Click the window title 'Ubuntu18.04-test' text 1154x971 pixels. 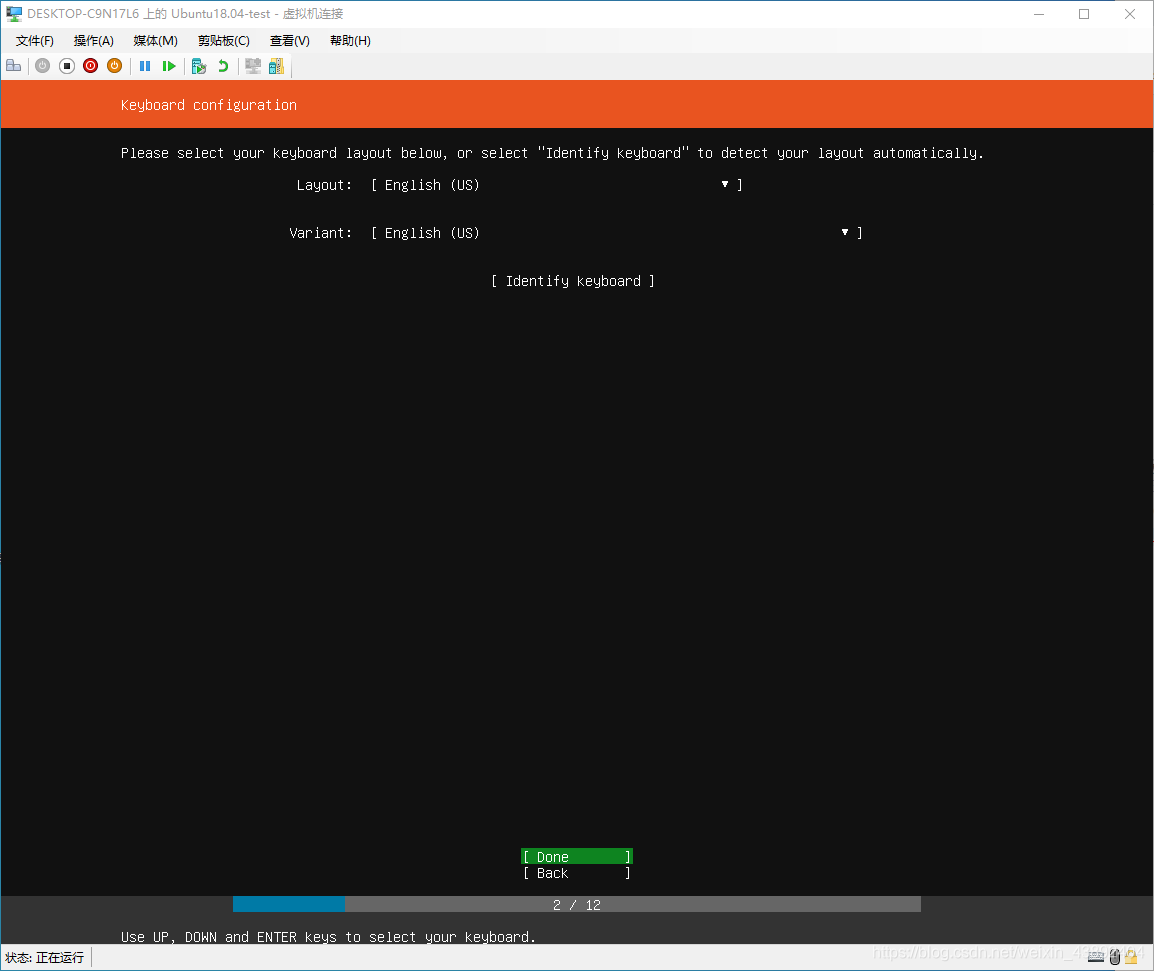[x=221, y=13]
